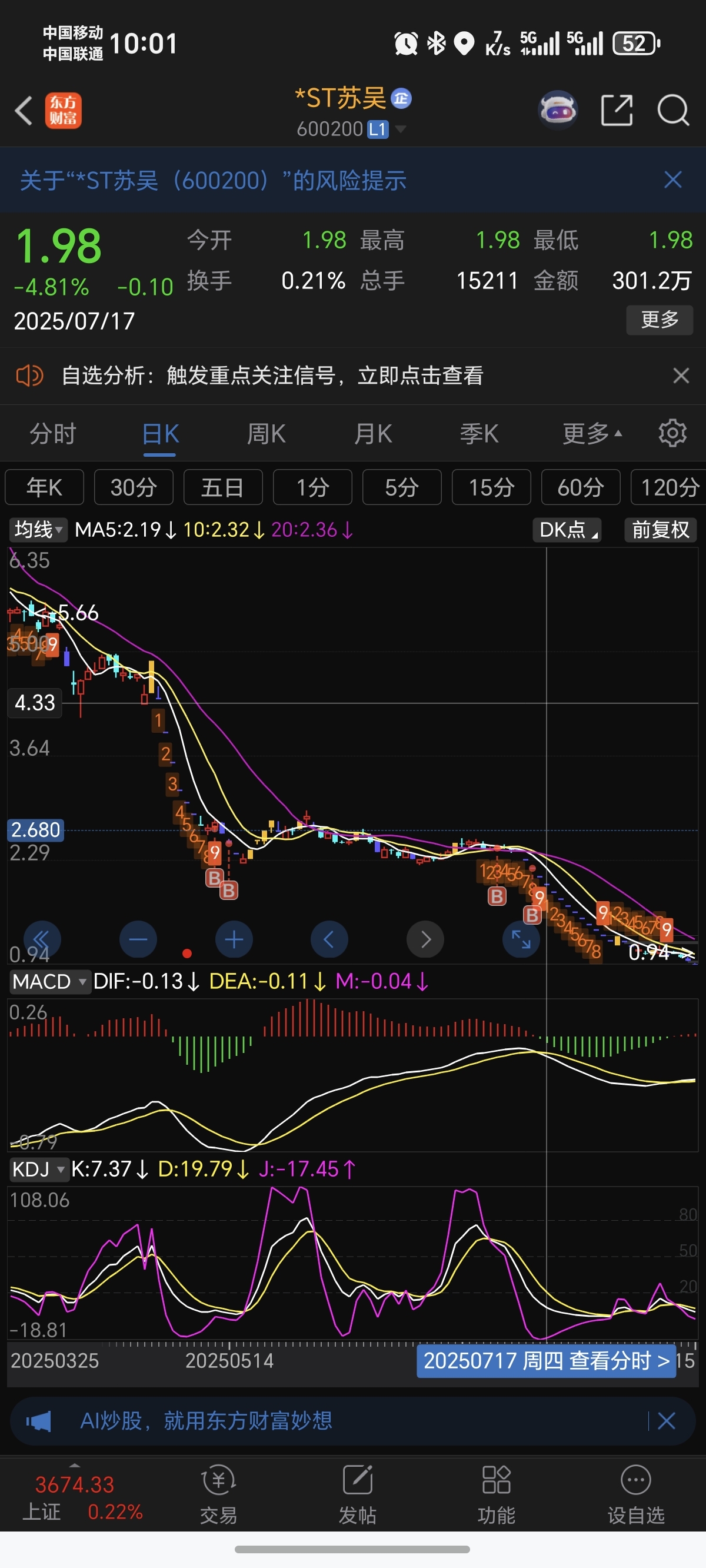
Task: Toggle the 前复权 adjustment option
Action: [x=660, y=530]
